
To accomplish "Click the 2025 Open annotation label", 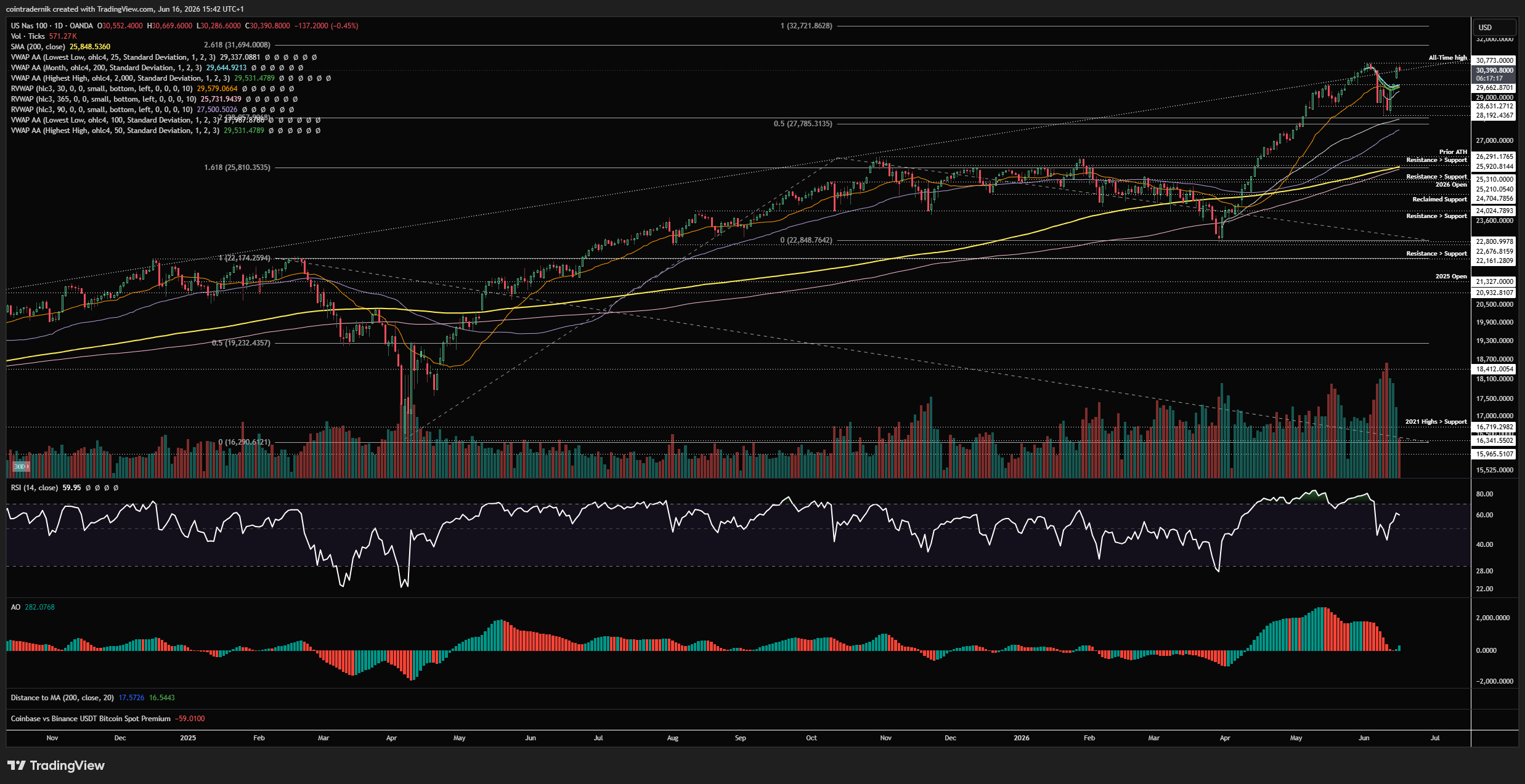I will (x=1451, y=277).
